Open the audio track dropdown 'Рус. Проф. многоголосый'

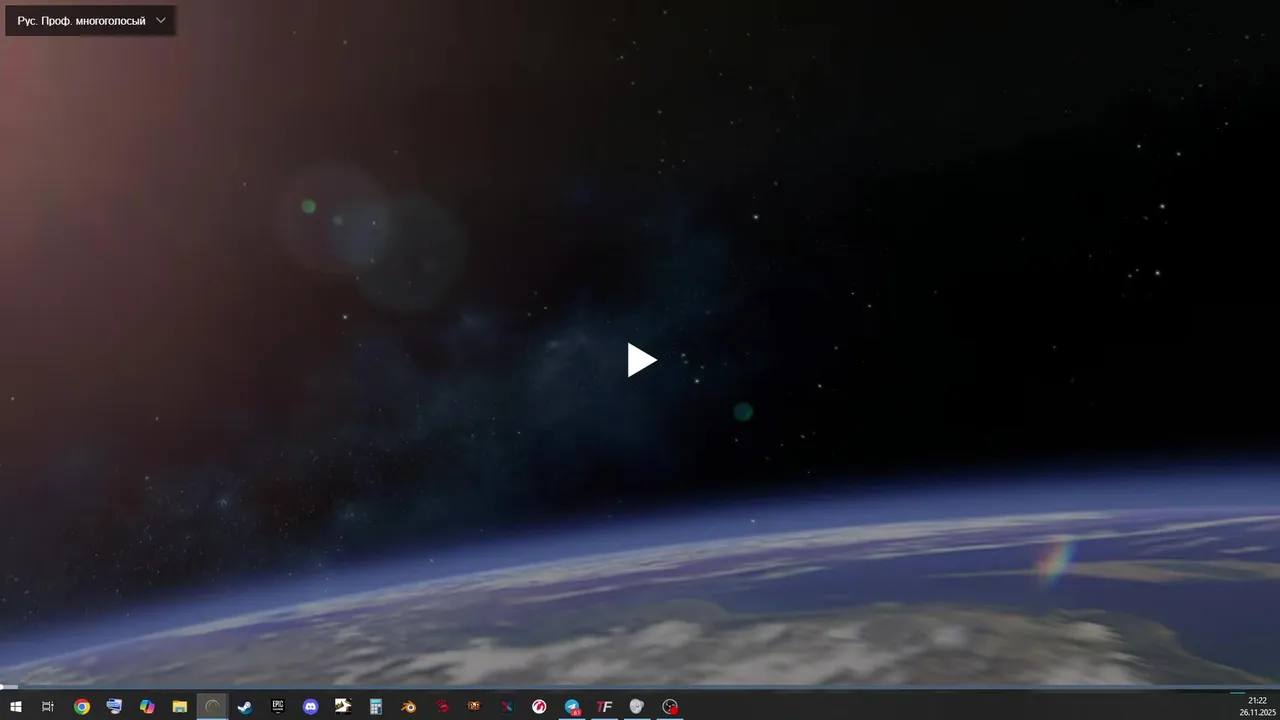coord(91,21)
